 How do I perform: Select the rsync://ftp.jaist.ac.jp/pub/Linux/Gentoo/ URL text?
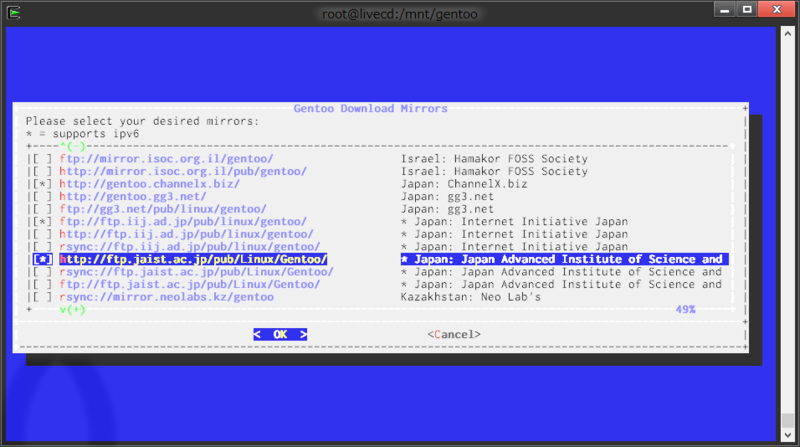click(x=196, y=272)
